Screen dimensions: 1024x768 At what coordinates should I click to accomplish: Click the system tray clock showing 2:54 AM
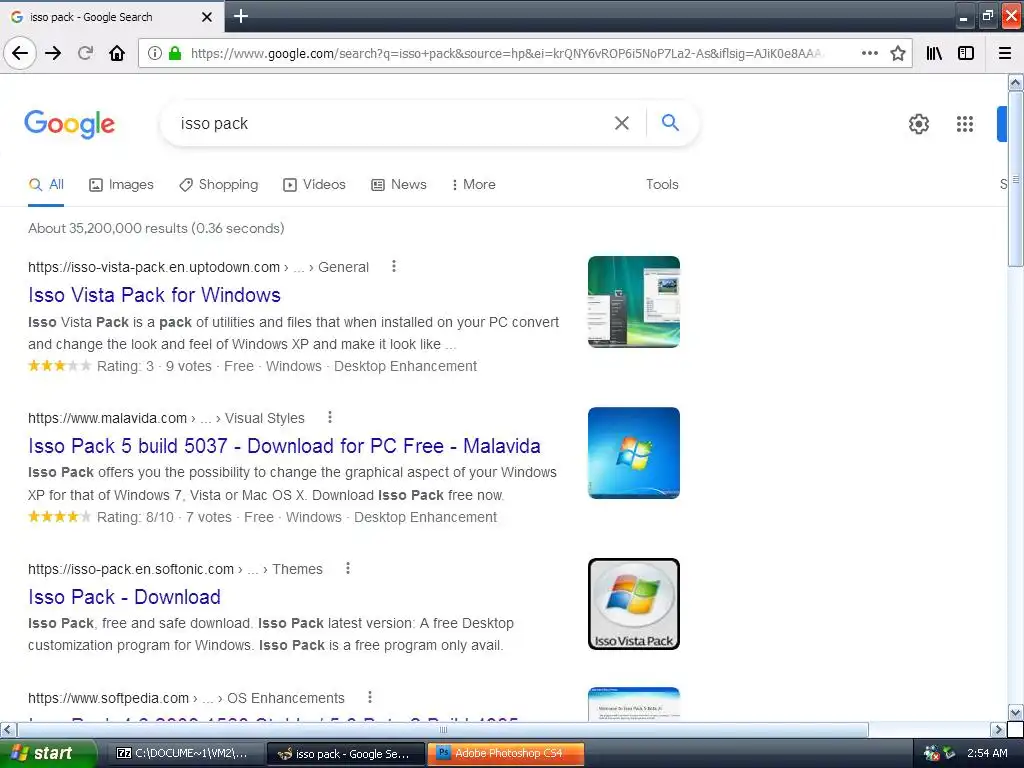point(987,753)
